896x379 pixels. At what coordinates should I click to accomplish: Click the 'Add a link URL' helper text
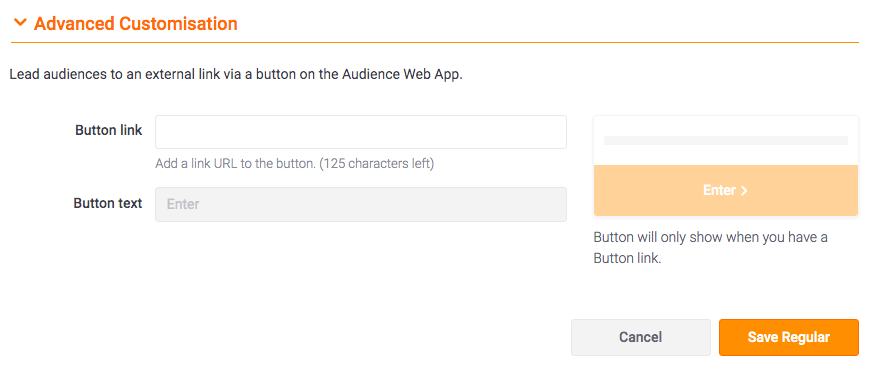(235, 164)
